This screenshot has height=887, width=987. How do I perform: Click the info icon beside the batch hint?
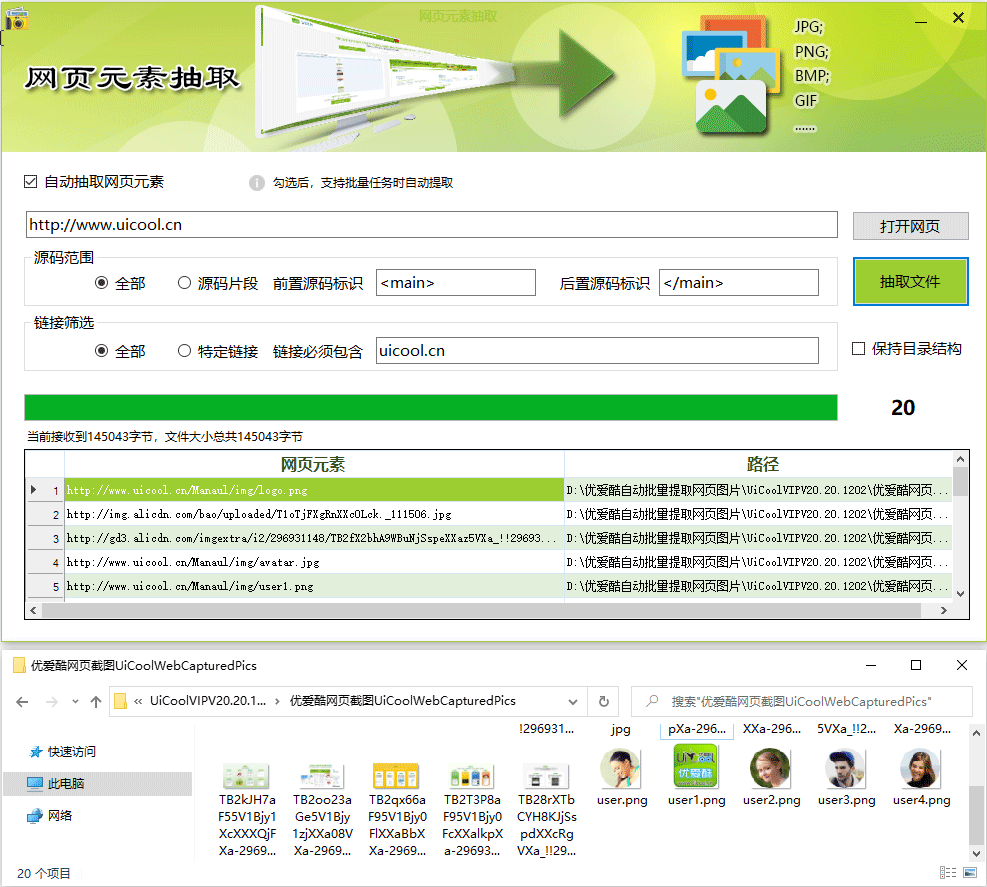(256, 183)
